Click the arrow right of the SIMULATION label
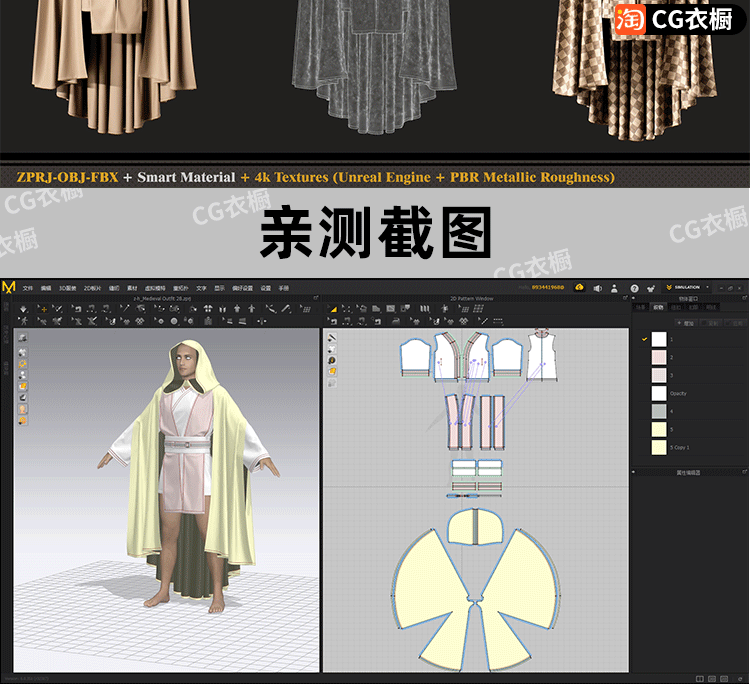The height and width of the screenshot is (684, 750). (707, 287)
